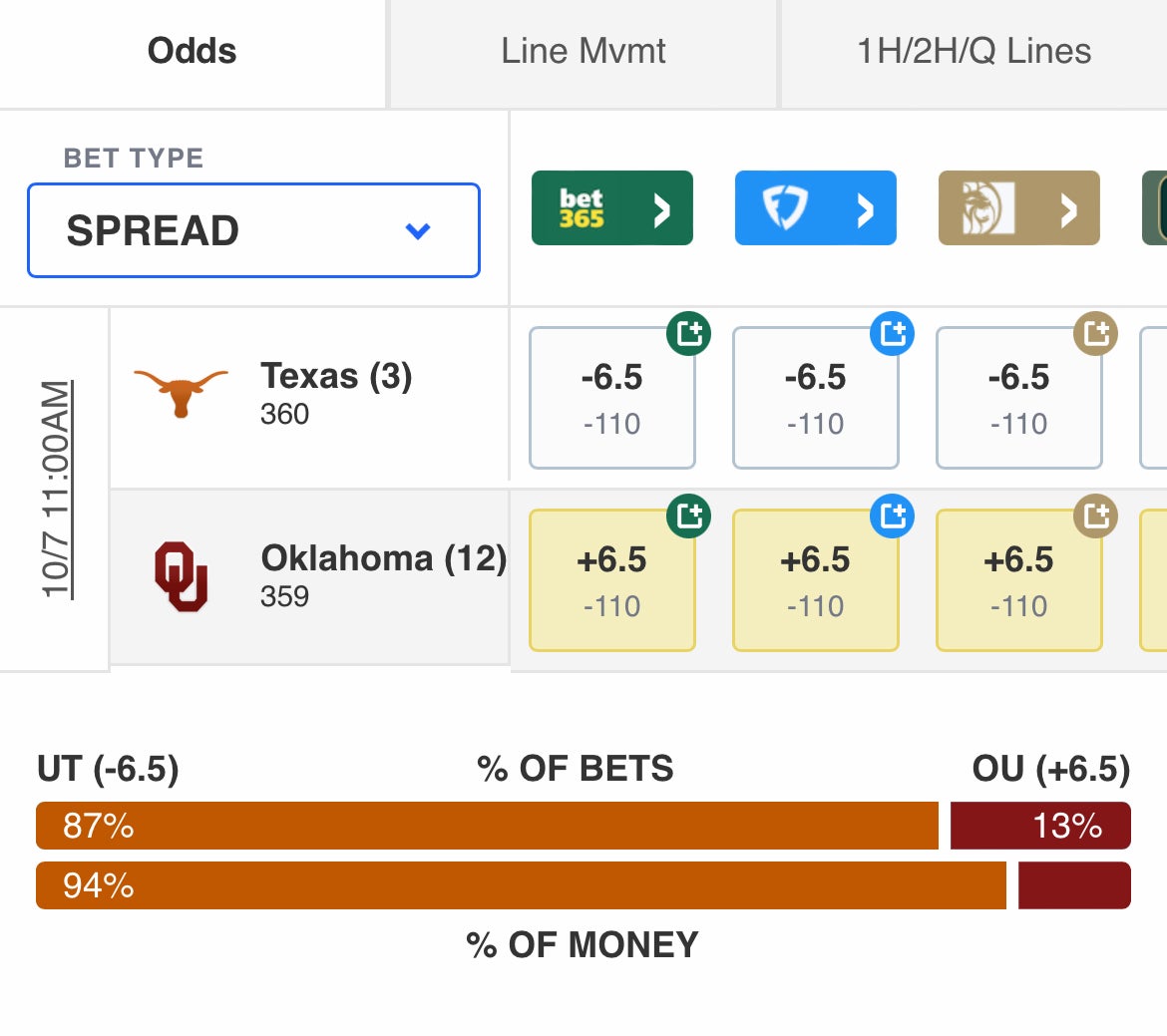Open the bet365 sportsbook button
1167x1036 pixels.
coord(611,207)
